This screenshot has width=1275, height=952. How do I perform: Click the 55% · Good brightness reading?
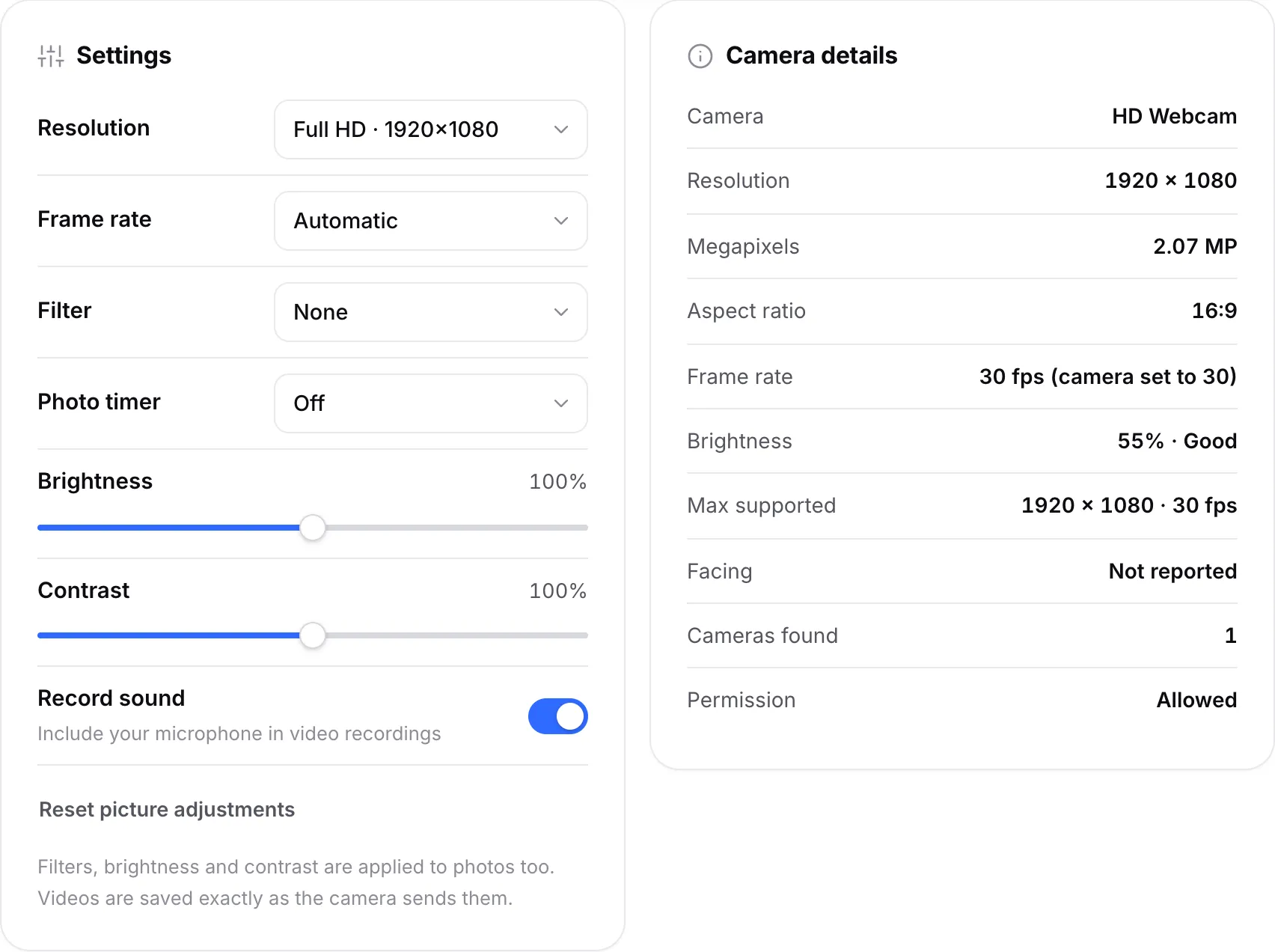coord(1177,441)
